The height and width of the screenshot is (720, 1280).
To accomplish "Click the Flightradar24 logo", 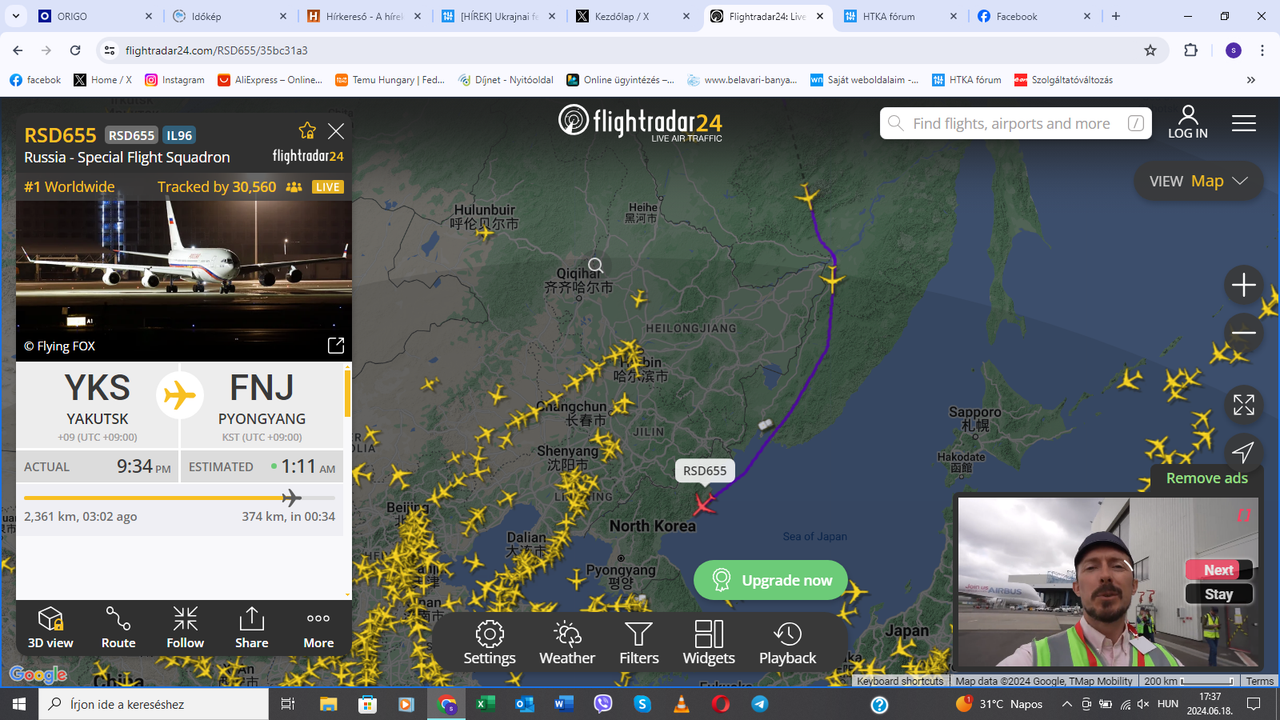I will coord(640,123).
